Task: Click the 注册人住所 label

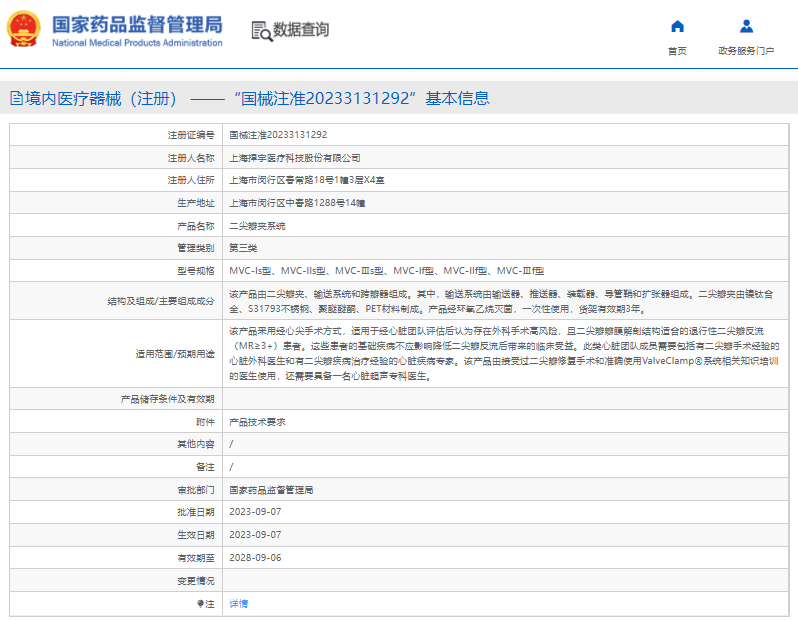Action: tap(191, 180)
